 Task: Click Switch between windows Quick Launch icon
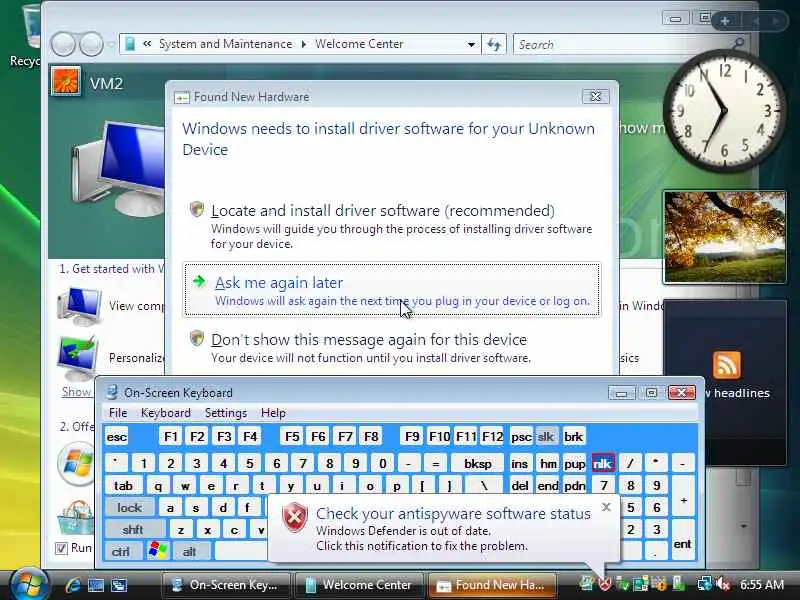(x=119, y=585)
